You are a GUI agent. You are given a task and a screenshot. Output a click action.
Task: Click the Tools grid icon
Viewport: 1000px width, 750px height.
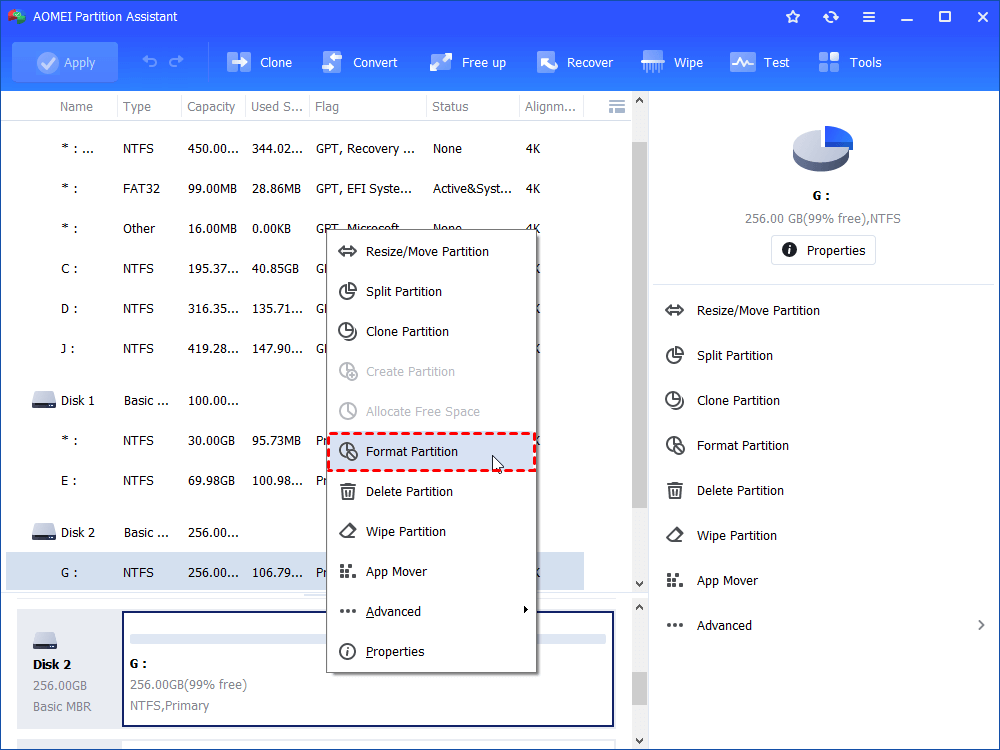point(829,62)
